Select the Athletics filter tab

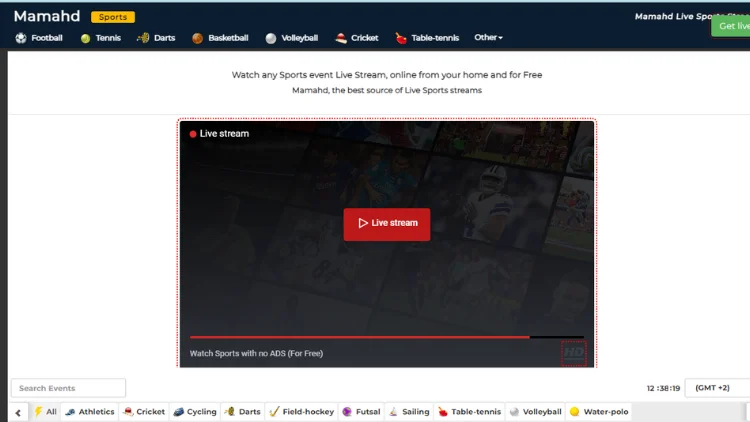90,411
